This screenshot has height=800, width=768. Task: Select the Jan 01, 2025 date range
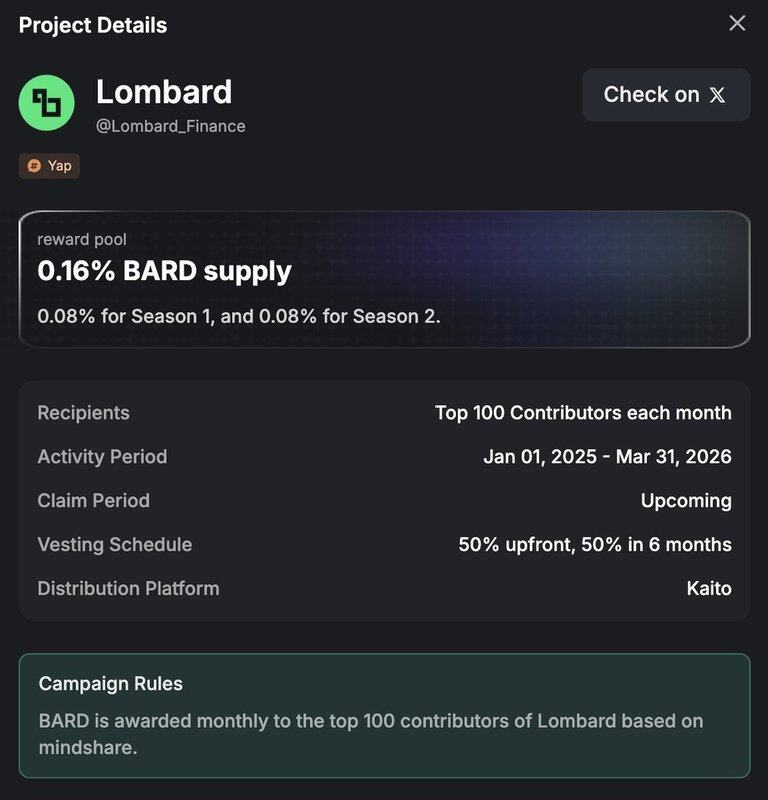click(x=607, y=457)
